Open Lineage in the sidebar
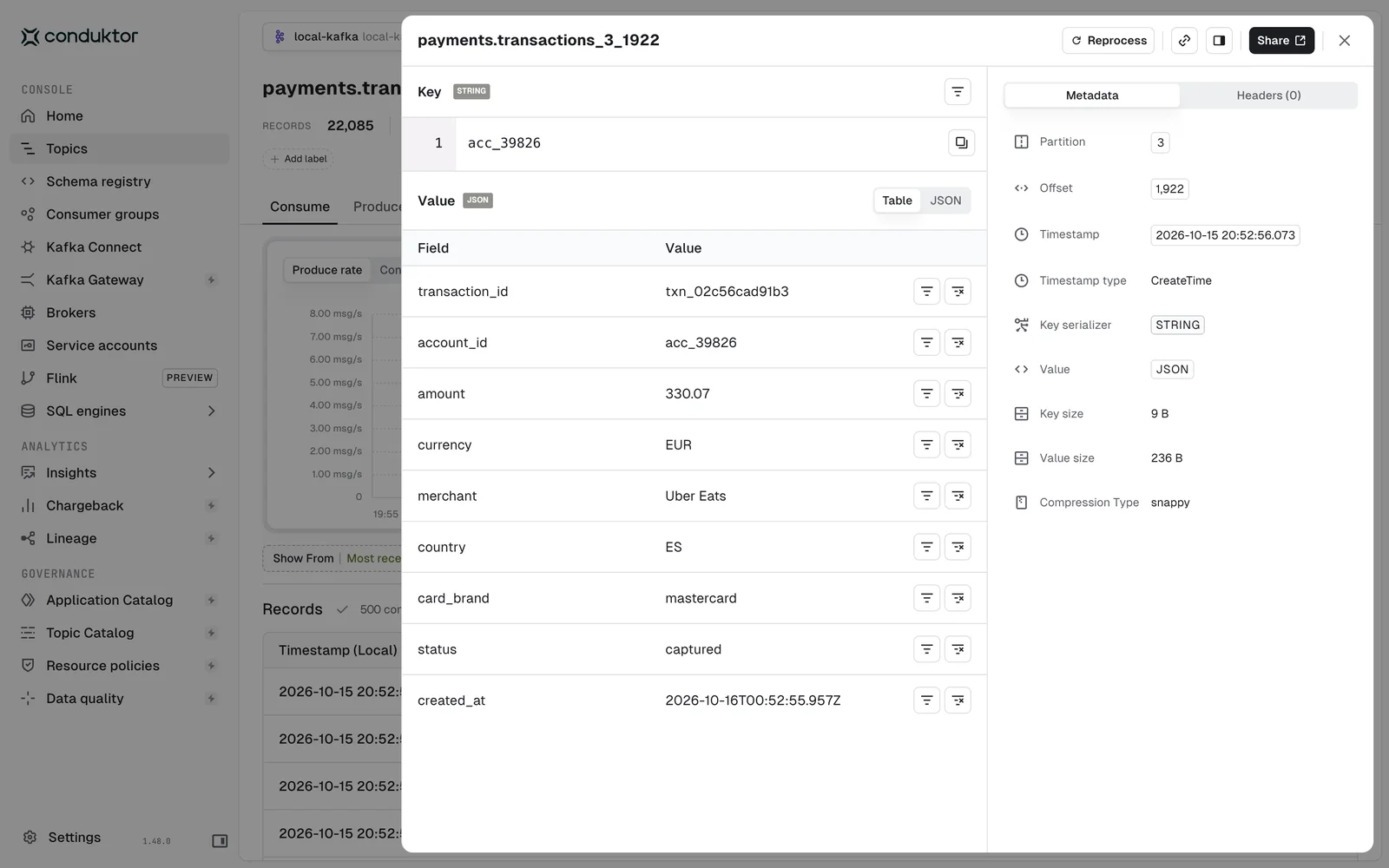Image resolution: width=1389 pixels, height=868 pixels. 120,539
